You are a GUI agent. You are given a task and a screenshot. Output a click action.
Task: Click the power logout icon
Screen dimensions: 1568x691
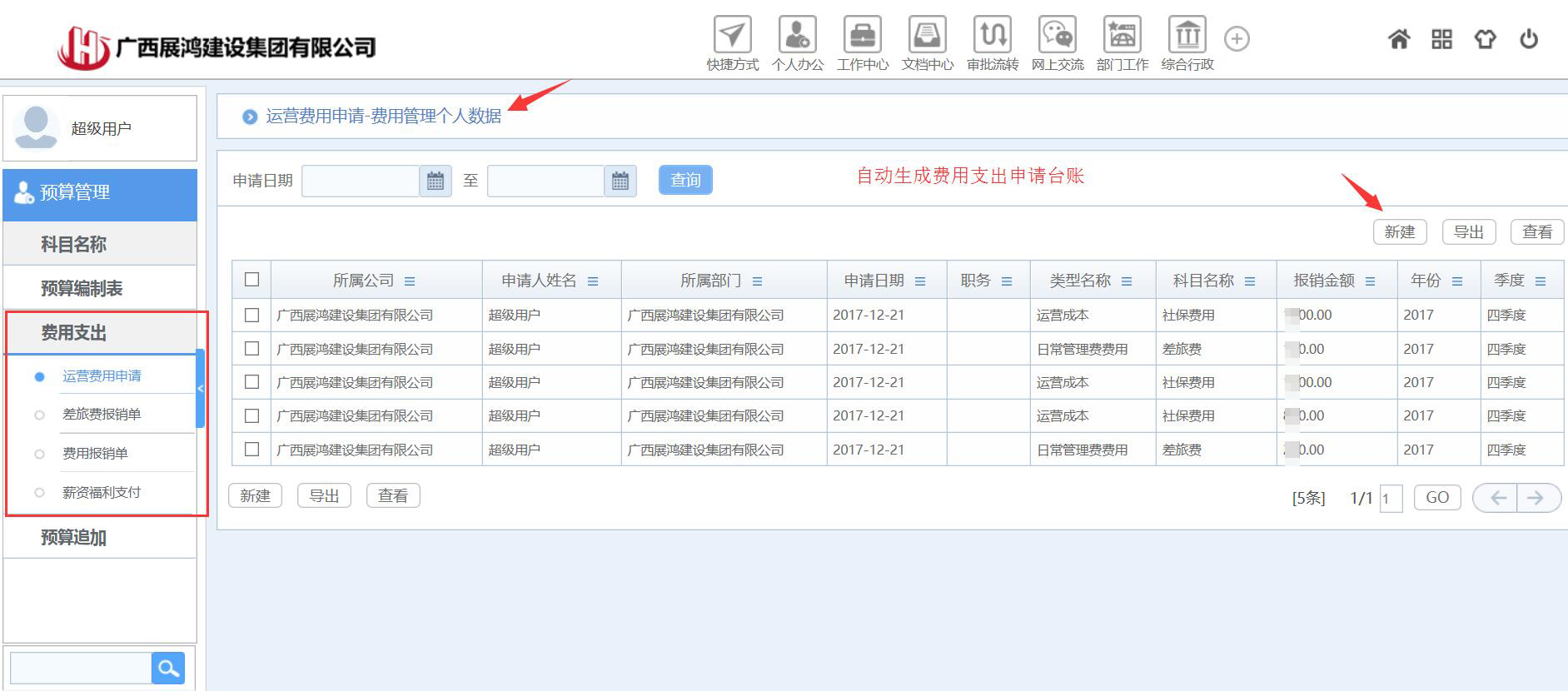pyautogui.click(x=1529, y=39)
